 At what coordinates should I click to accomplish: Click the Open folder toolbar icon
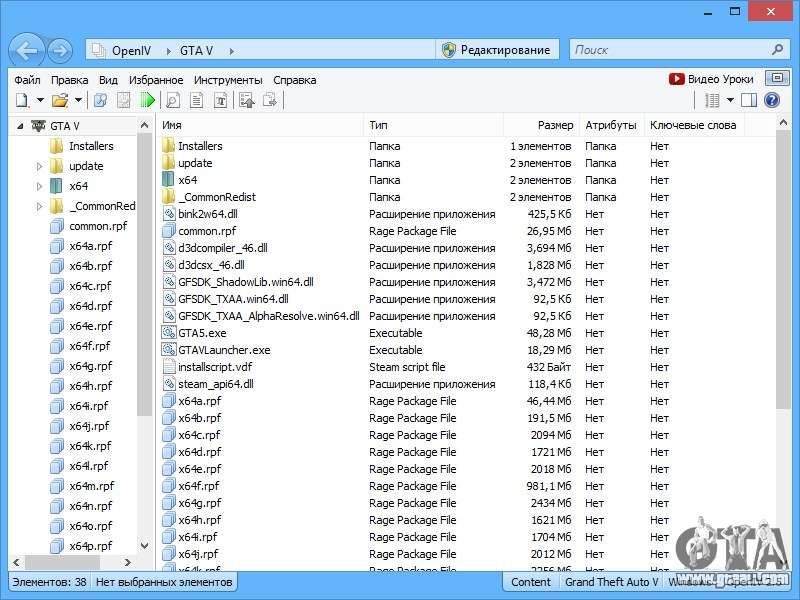pos(60,100)
